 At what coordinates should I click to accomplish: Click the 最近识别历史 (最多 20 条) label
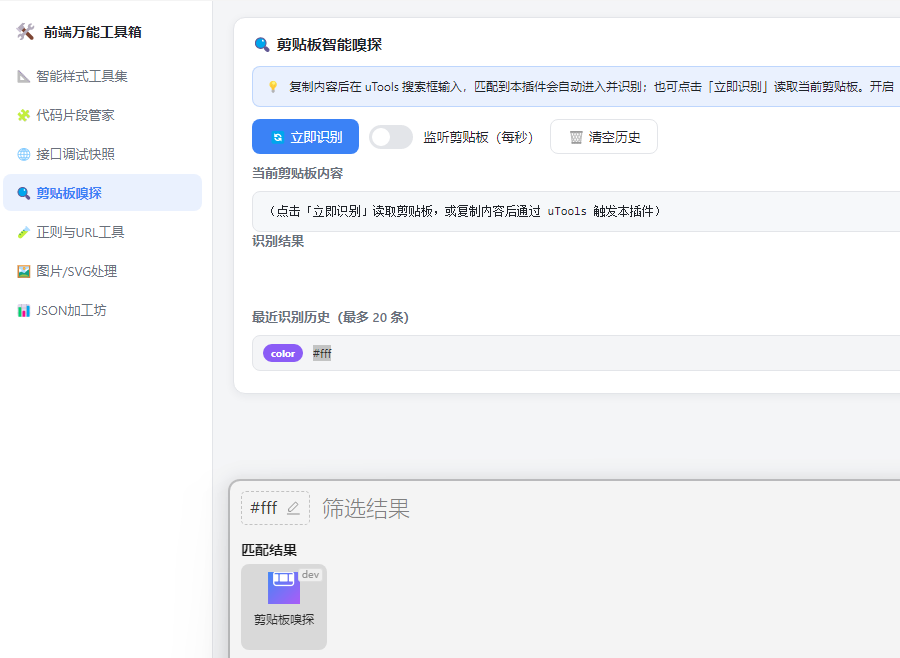tap(331, 317)
